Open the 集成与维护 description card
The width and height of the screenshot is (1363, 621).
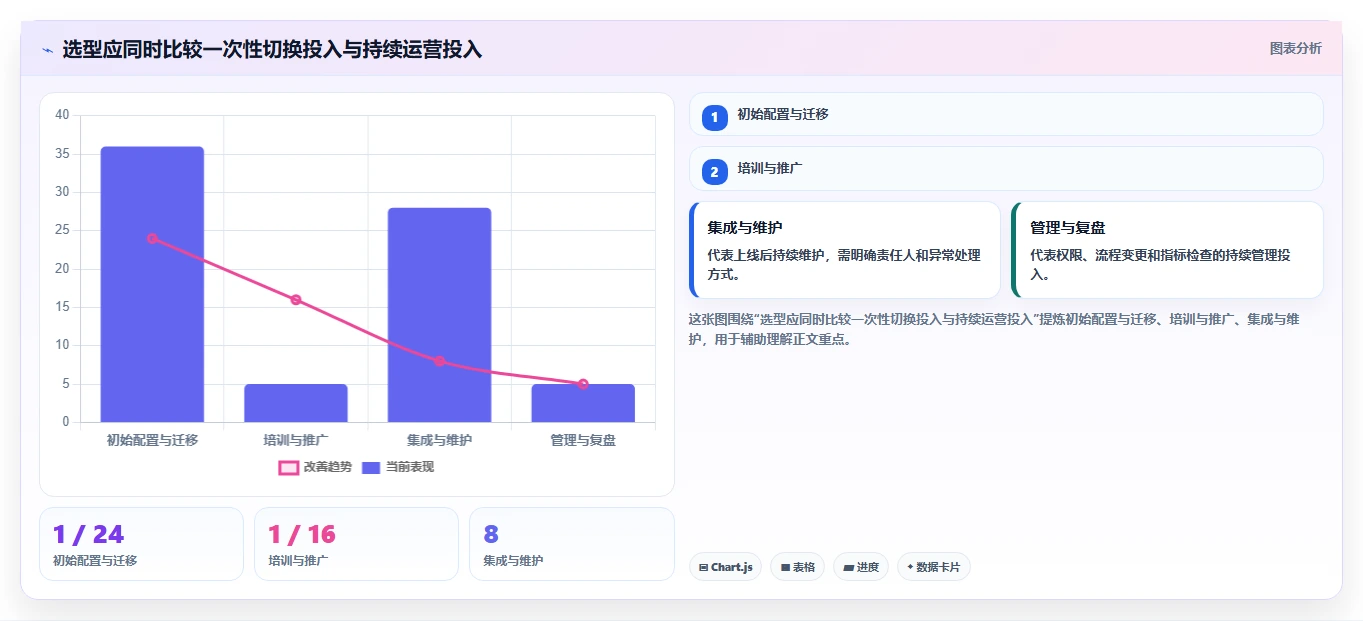tap(845, 250)
